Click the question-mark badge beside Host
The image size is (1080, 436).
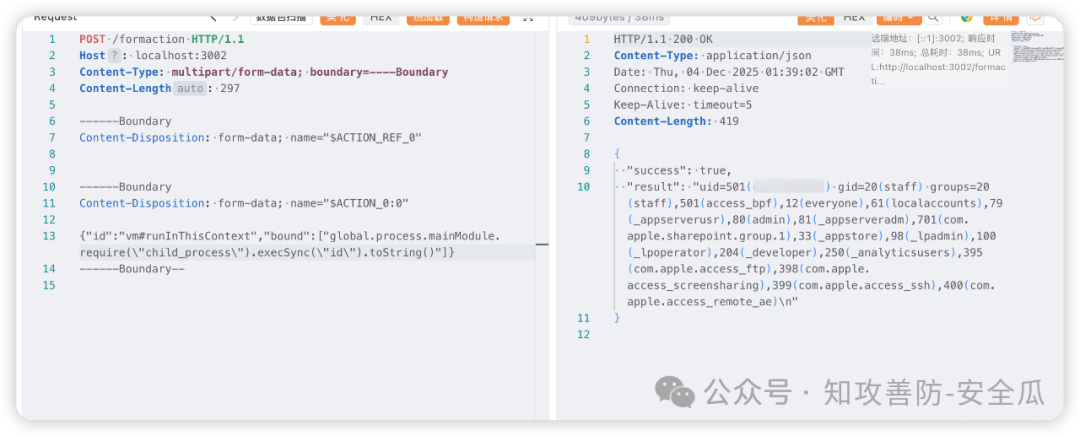tap(114, 56)
